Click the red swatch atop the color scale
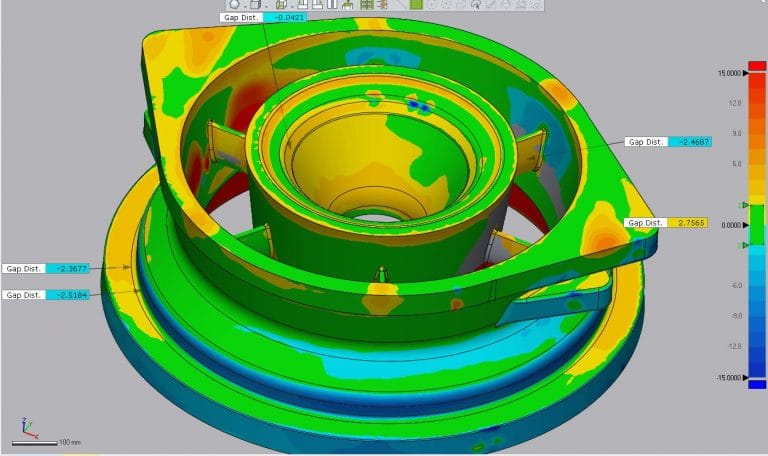Image resolution: width=768 pixels, height=456 pixels. click(757, 65)
